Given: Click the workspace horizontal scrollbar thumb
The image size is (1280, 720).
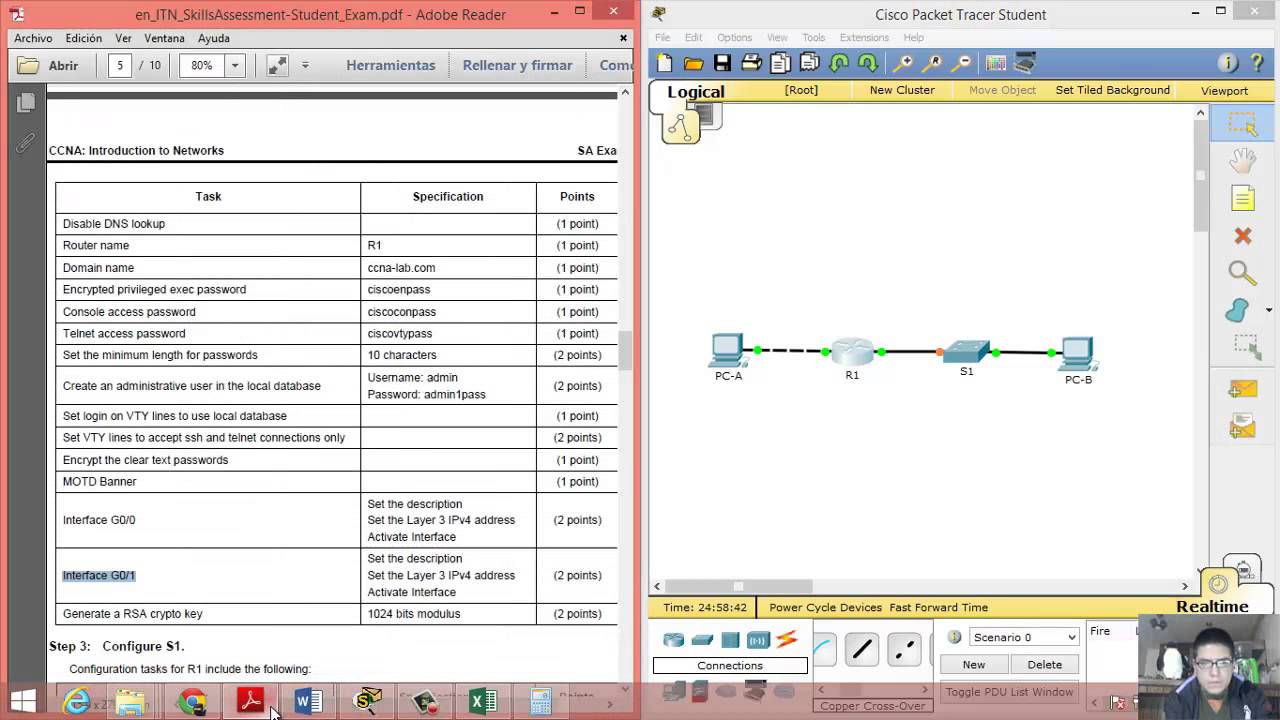Looking at the screenshot, I should coord(739,586).
